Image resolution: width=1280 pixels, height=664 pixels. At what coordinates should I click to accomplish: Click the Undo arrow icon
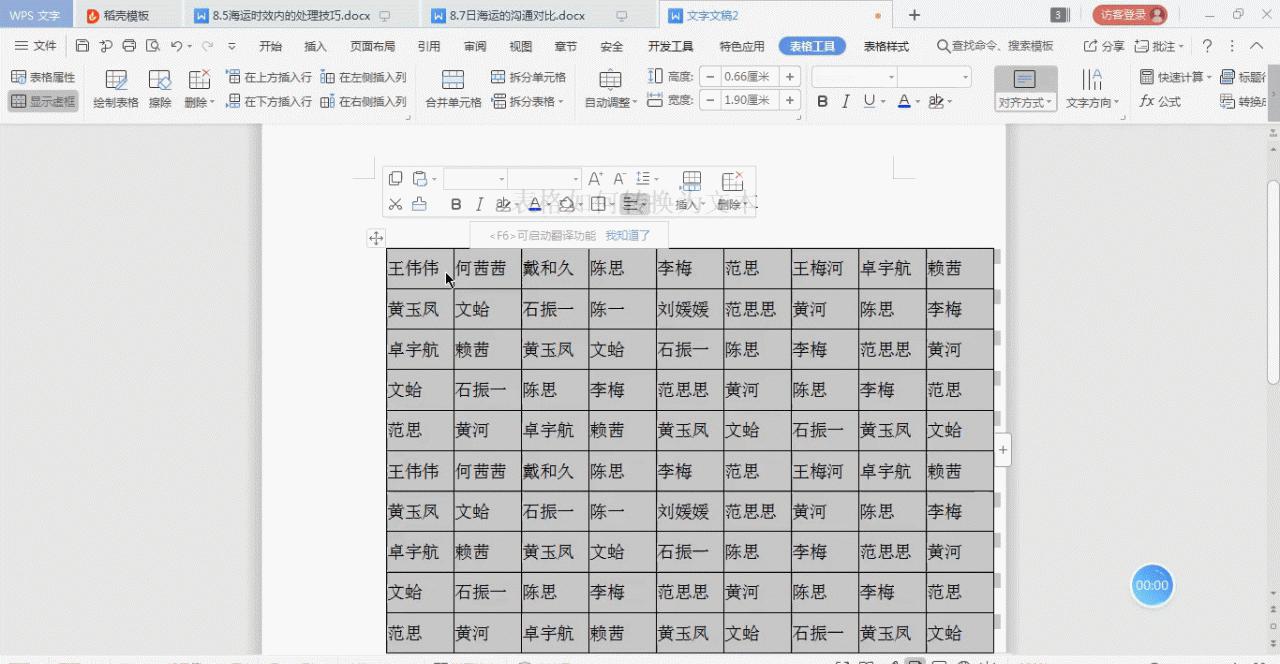coord(176,46)
